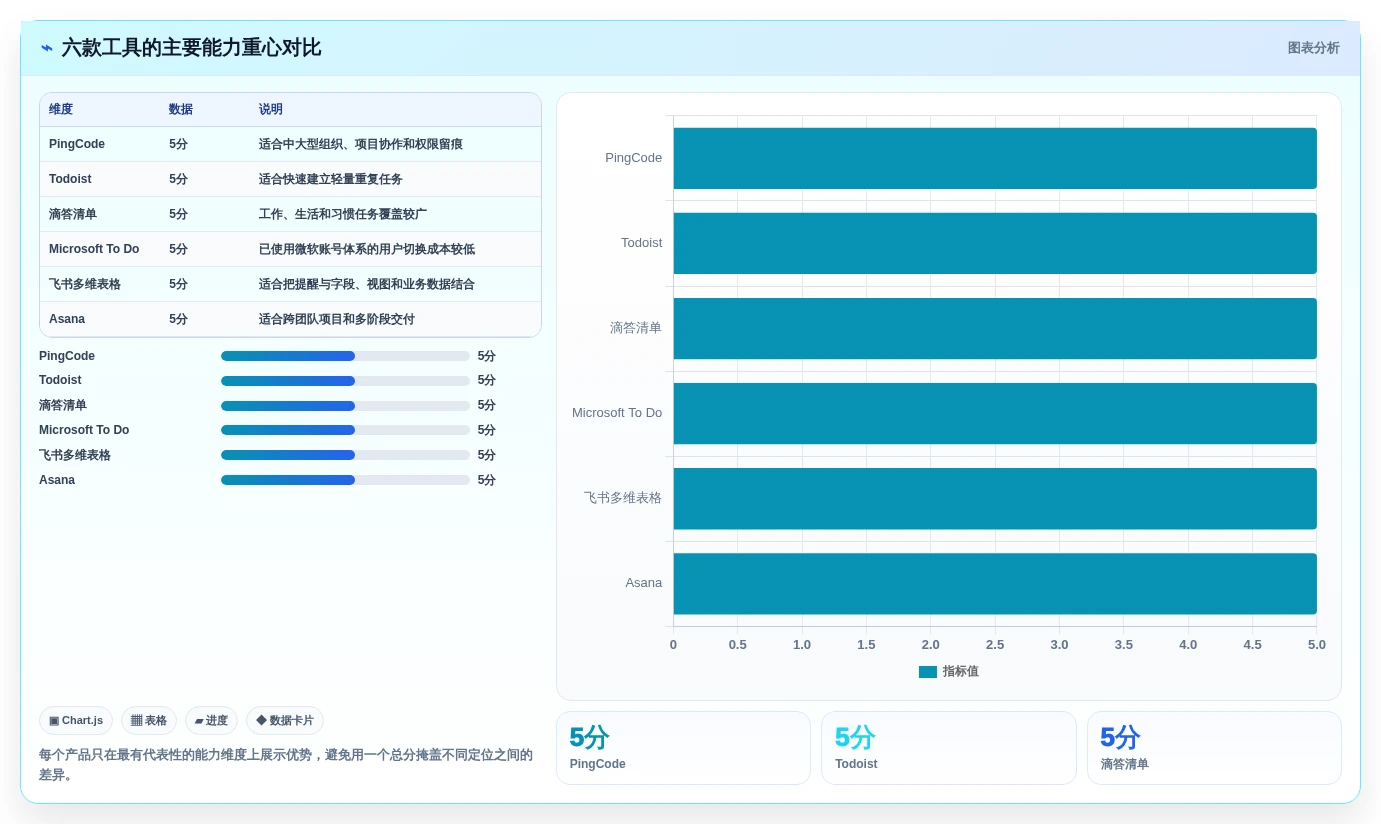The image size is (1381, 824).
Task: Click the Microsoft To Do y-axis label
Action: pos(617,413)
